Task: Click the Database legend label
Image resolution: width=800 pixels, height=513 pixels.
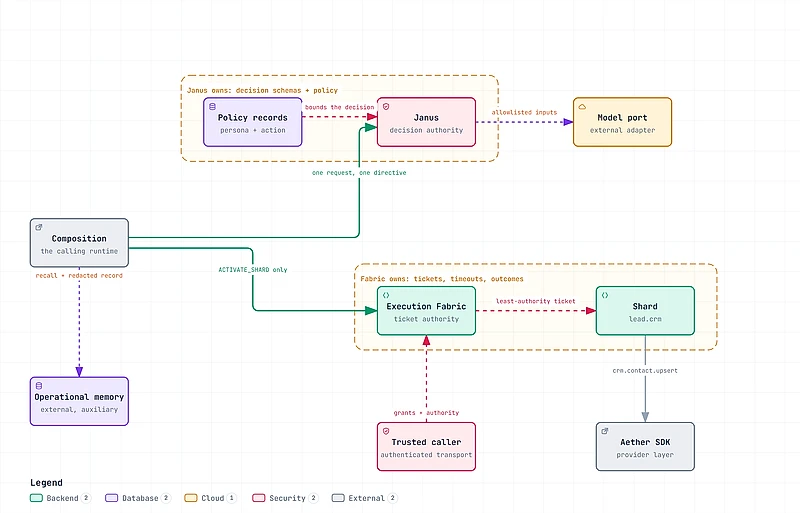Action: 140,498
